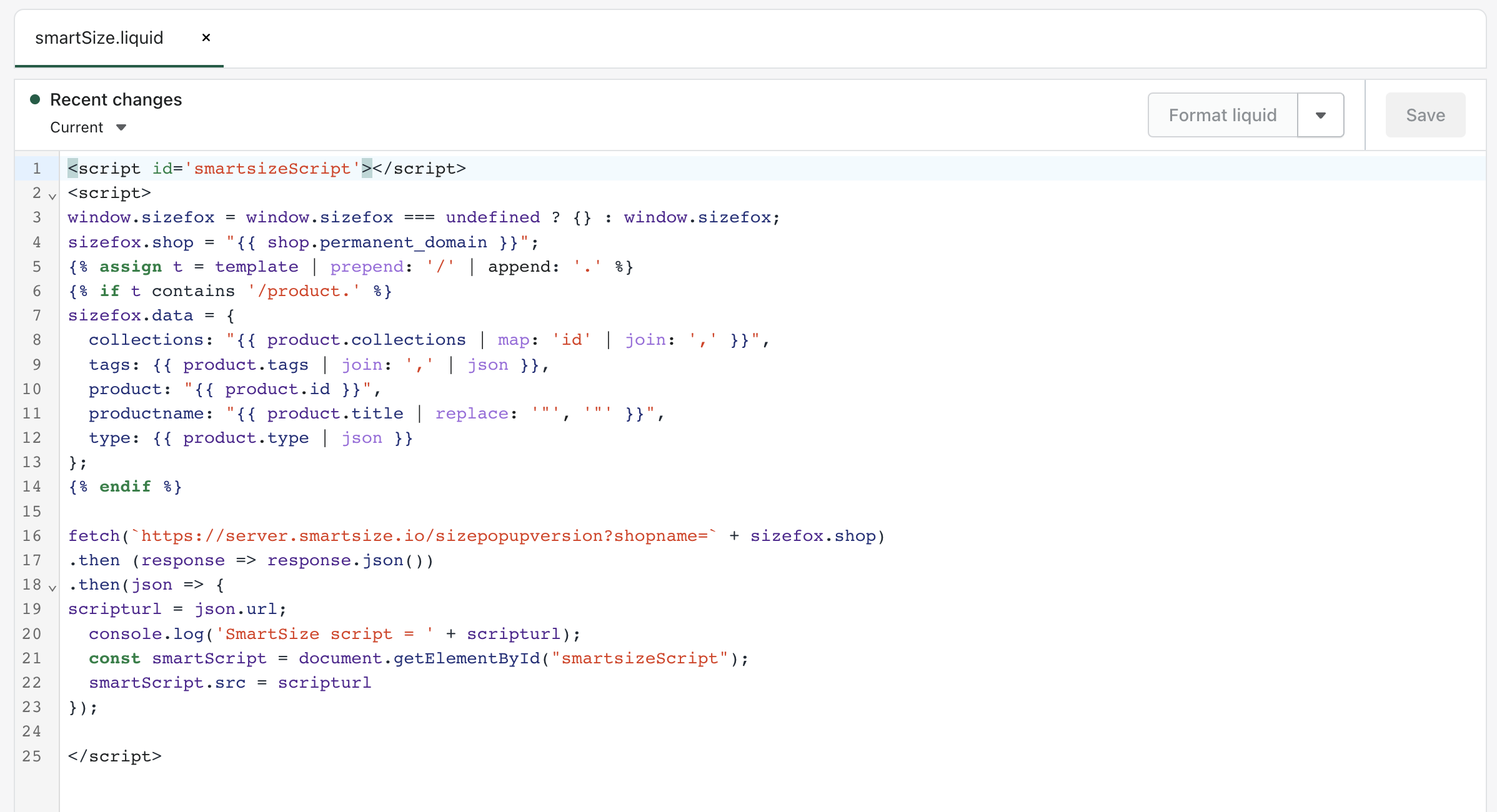
Task: Click the const keyword on line 21
Action: [x=115, y=658]
